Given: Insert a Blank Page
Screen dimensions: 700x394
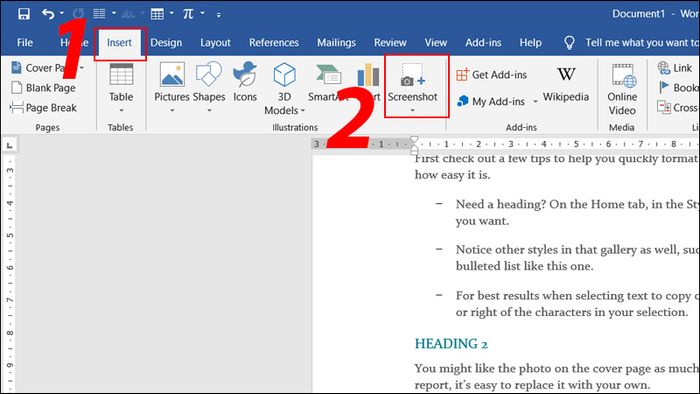Looking at the screenshot, I should pyautogui.click(x=43, y=88).
